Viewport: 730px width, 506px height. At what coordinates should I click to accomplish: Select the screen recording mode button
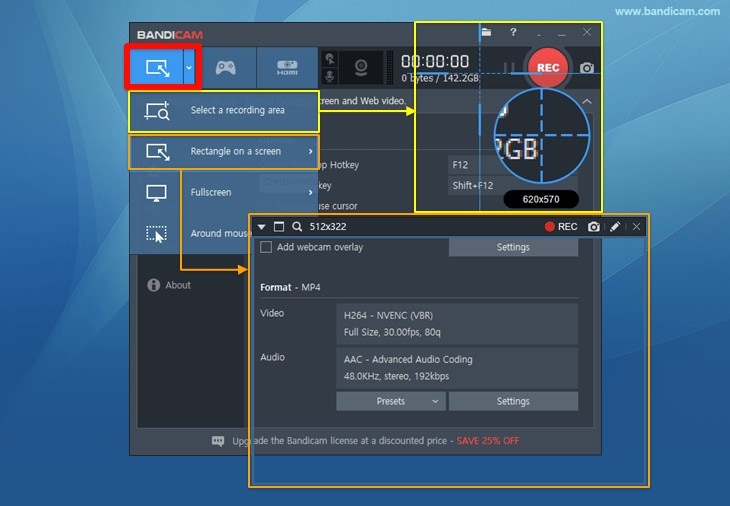coord(157,67)
